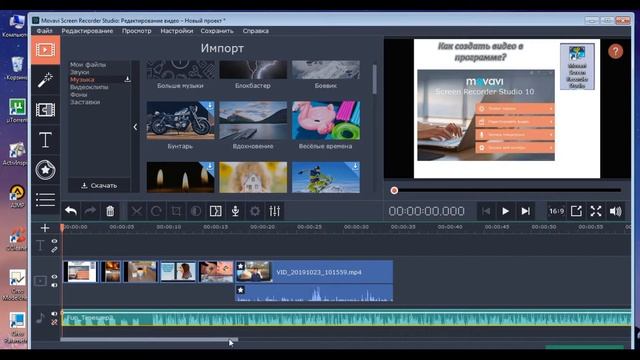Viewport: 640px width, 360px height.
Task: Toggle music track link icon
Action: (54, 322)
